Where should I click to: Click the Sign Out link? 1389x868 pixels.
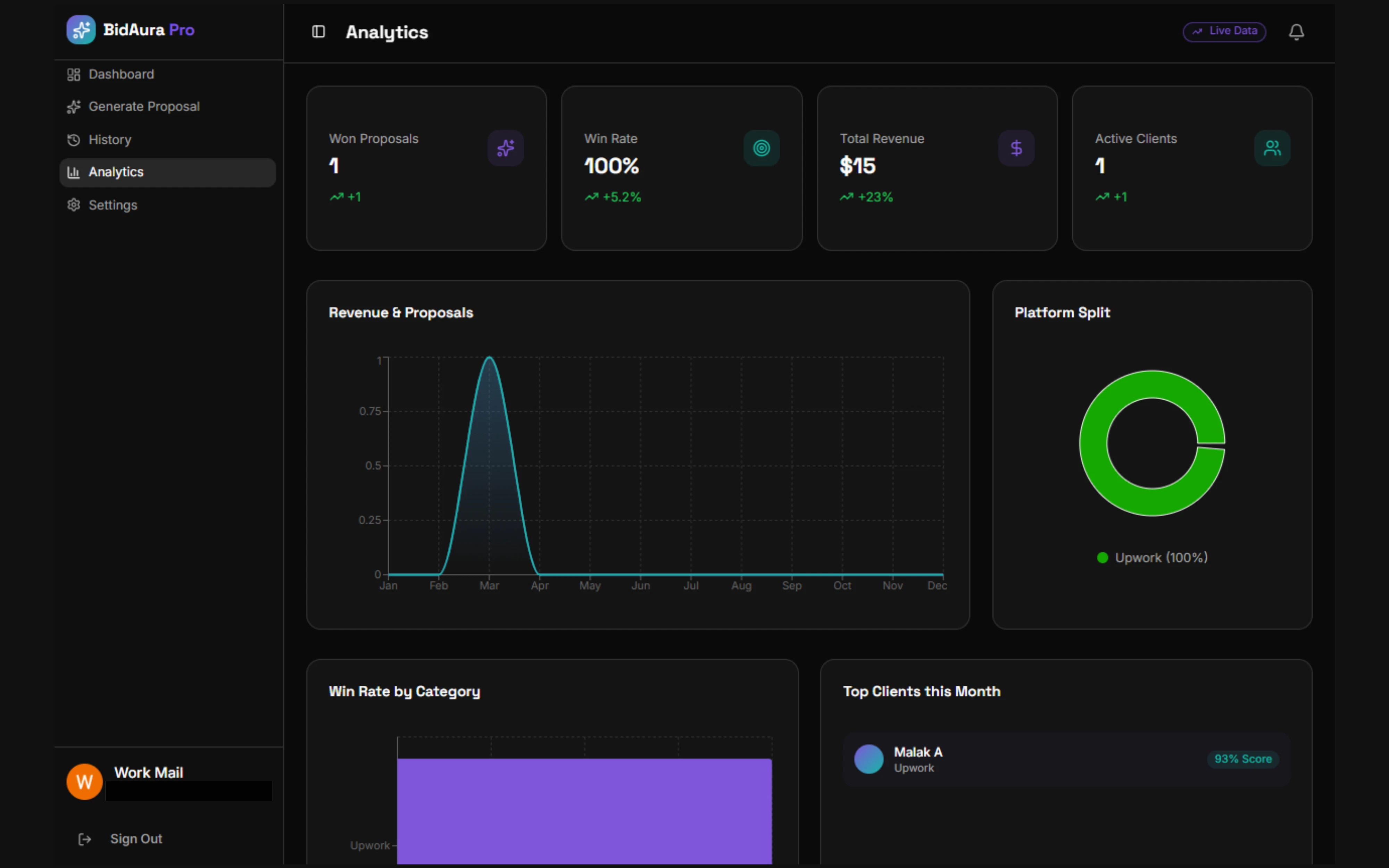tap(136, 839)
